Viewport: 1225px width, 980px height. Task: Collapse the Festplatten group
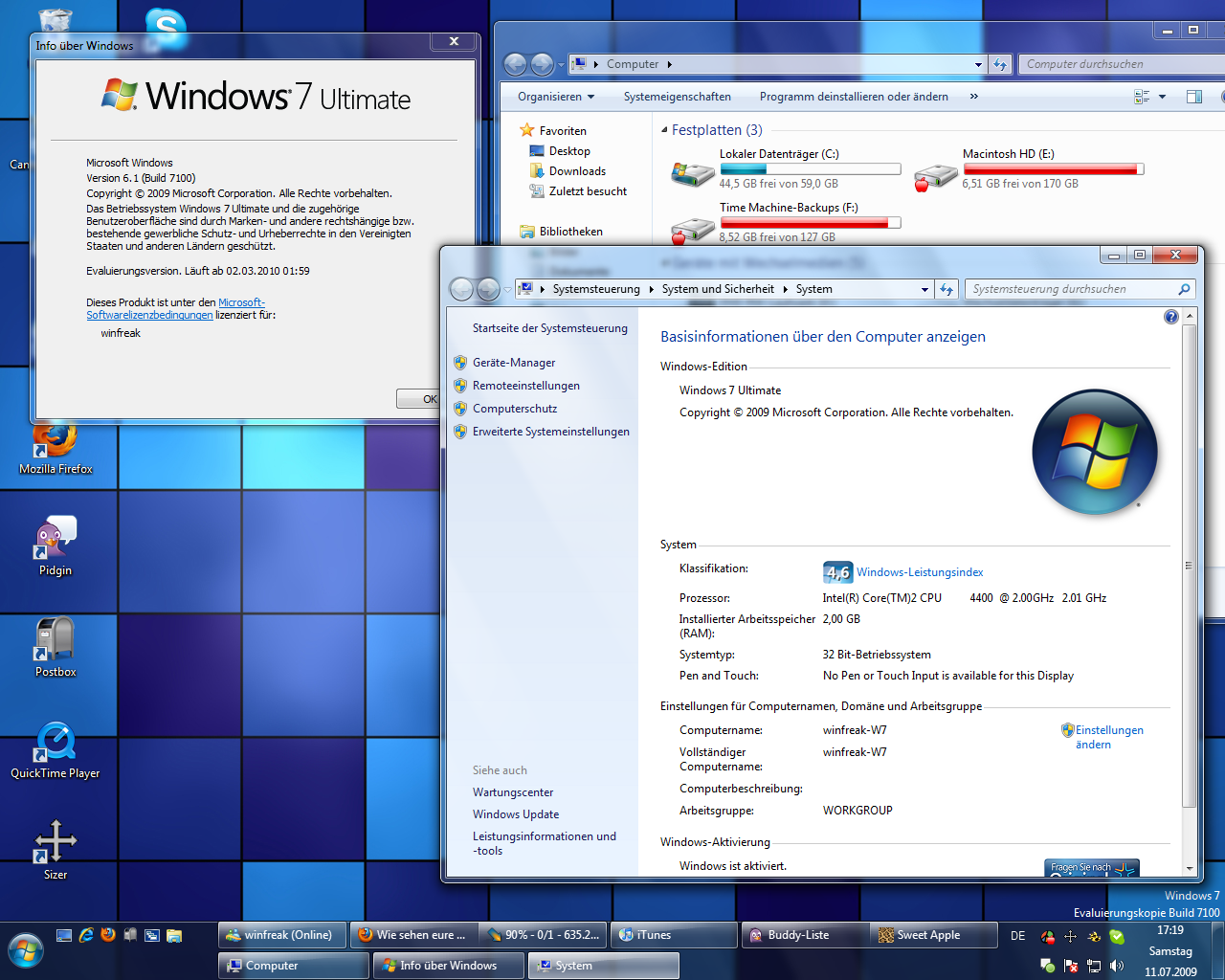tap(665, 130)
